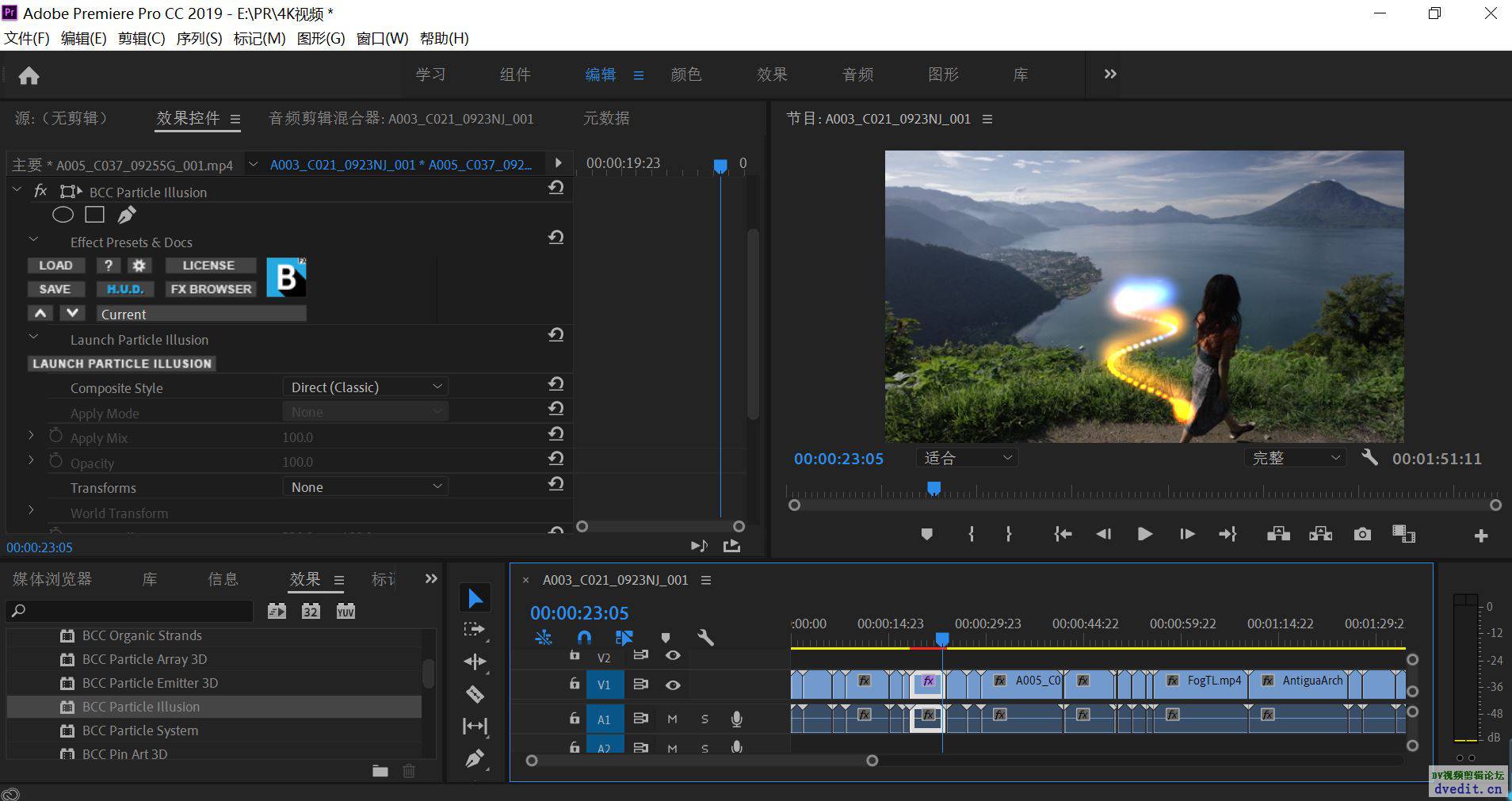Toggle Snap magnet in the timeline
Screen dimensions: 1512x801
pos(584,638)
